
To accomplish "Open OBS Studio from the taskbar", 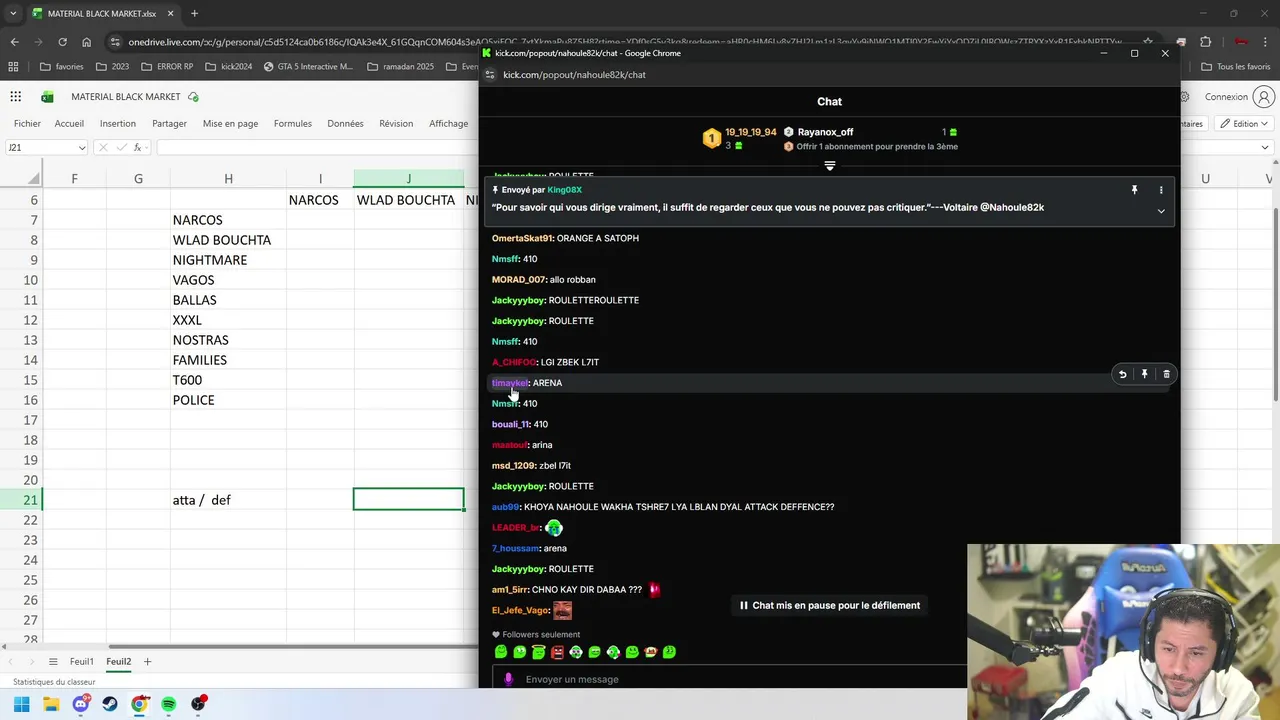I will click(x=198, y=704).
